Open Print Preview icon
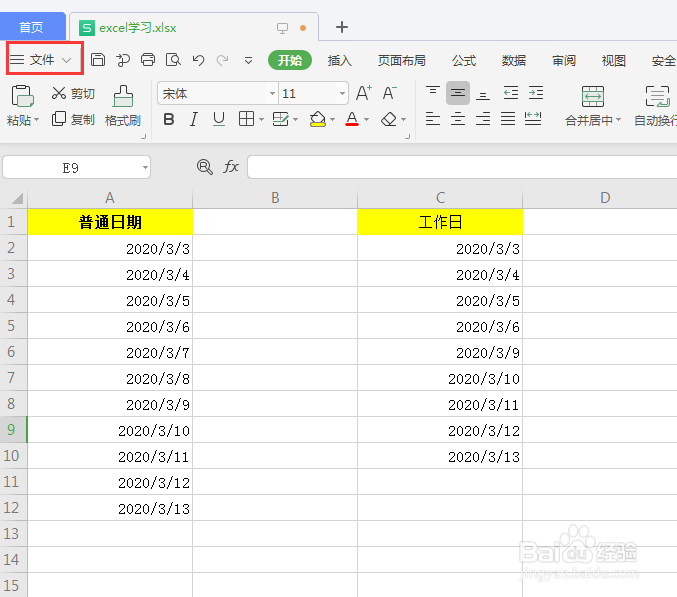Screen dimensions: 677x597 (x=173, y=60)
